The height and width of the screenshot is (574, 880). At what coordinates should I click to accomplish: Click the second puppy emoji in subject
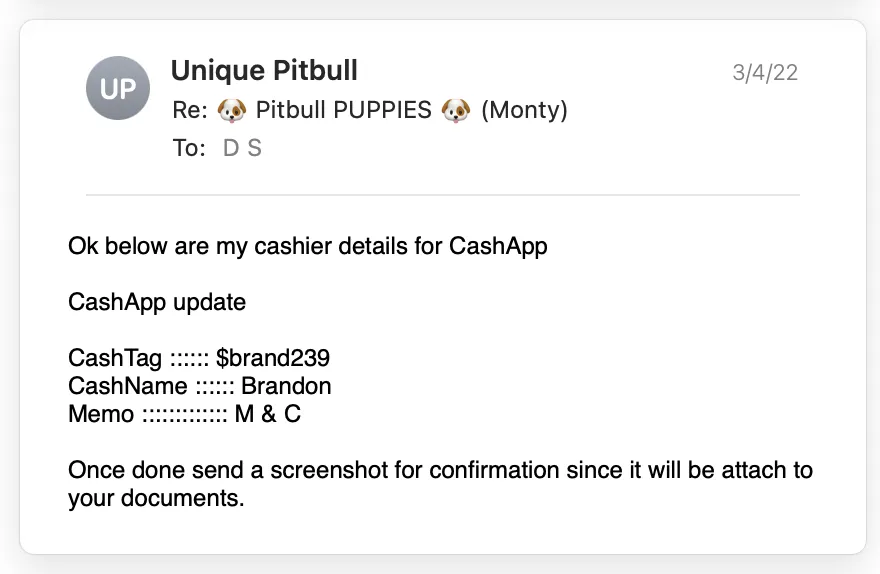456,110
